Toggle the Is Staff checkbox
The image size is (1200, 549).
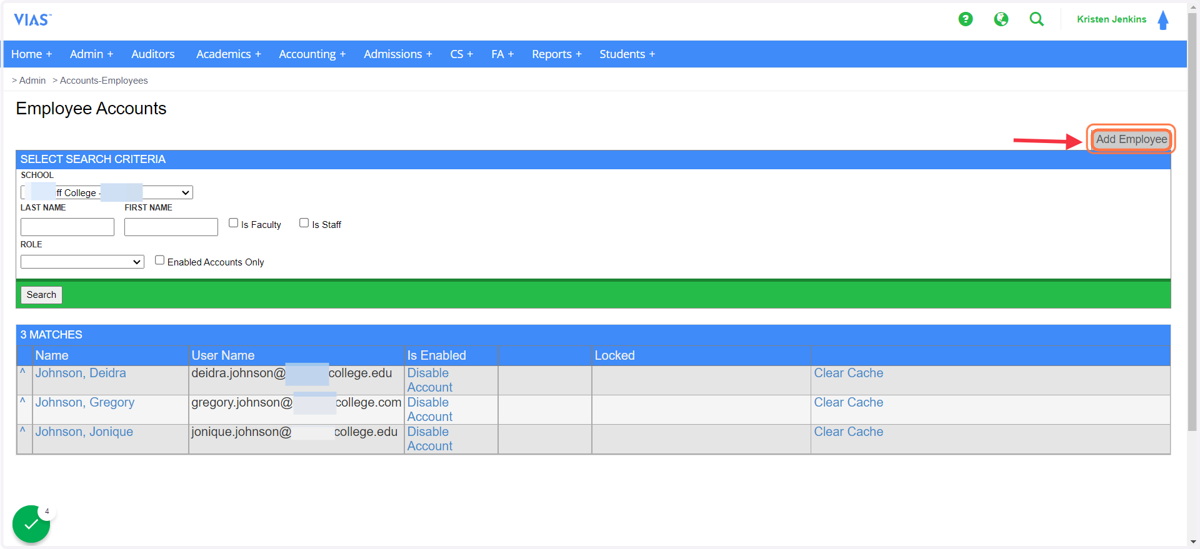point(304,223)
